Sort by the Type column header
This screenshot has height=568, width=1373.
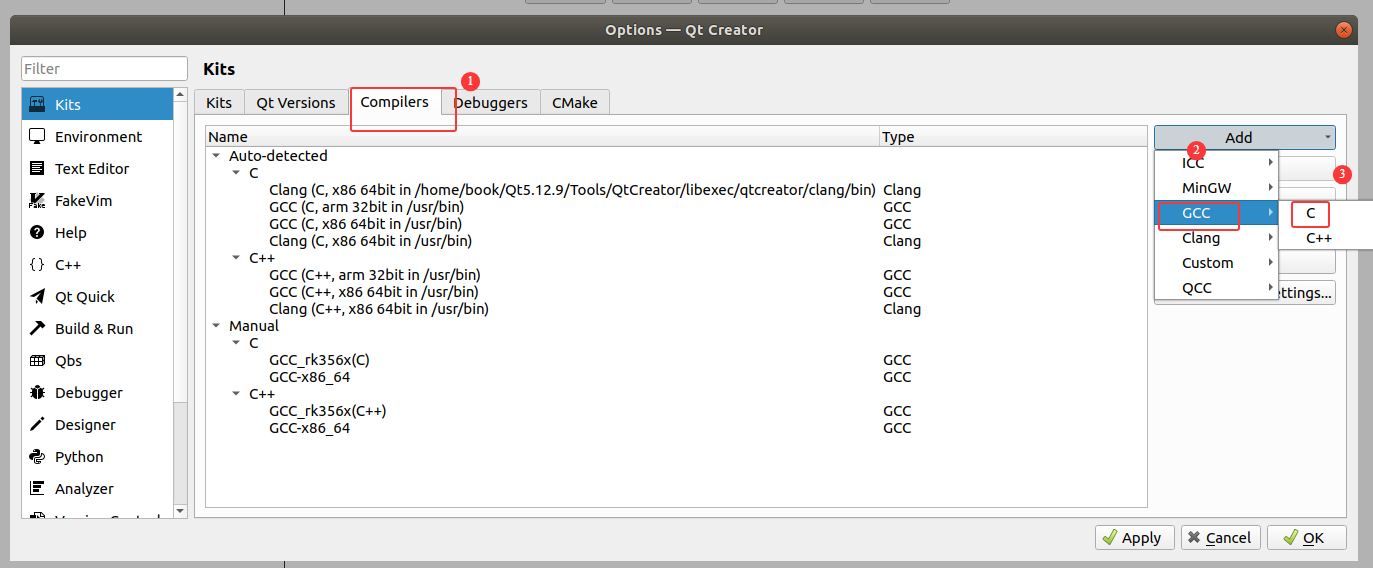(1013, 137)
